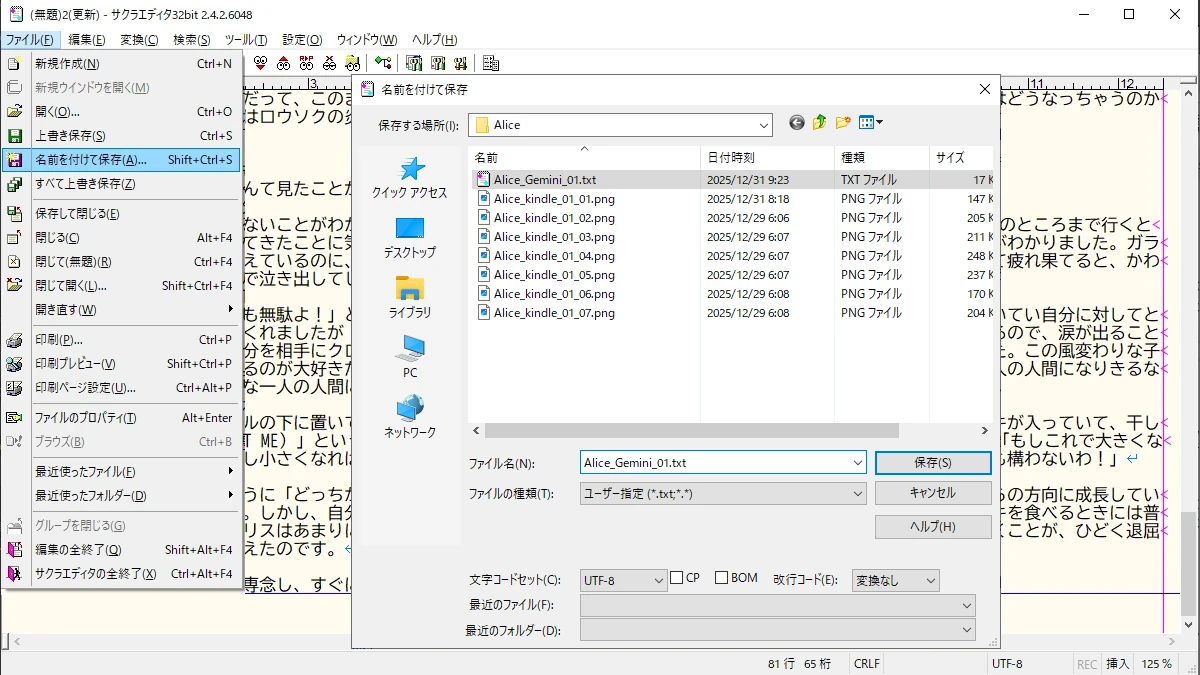Click the キャンセル button
1200x675 pixels.
point(932,493)
